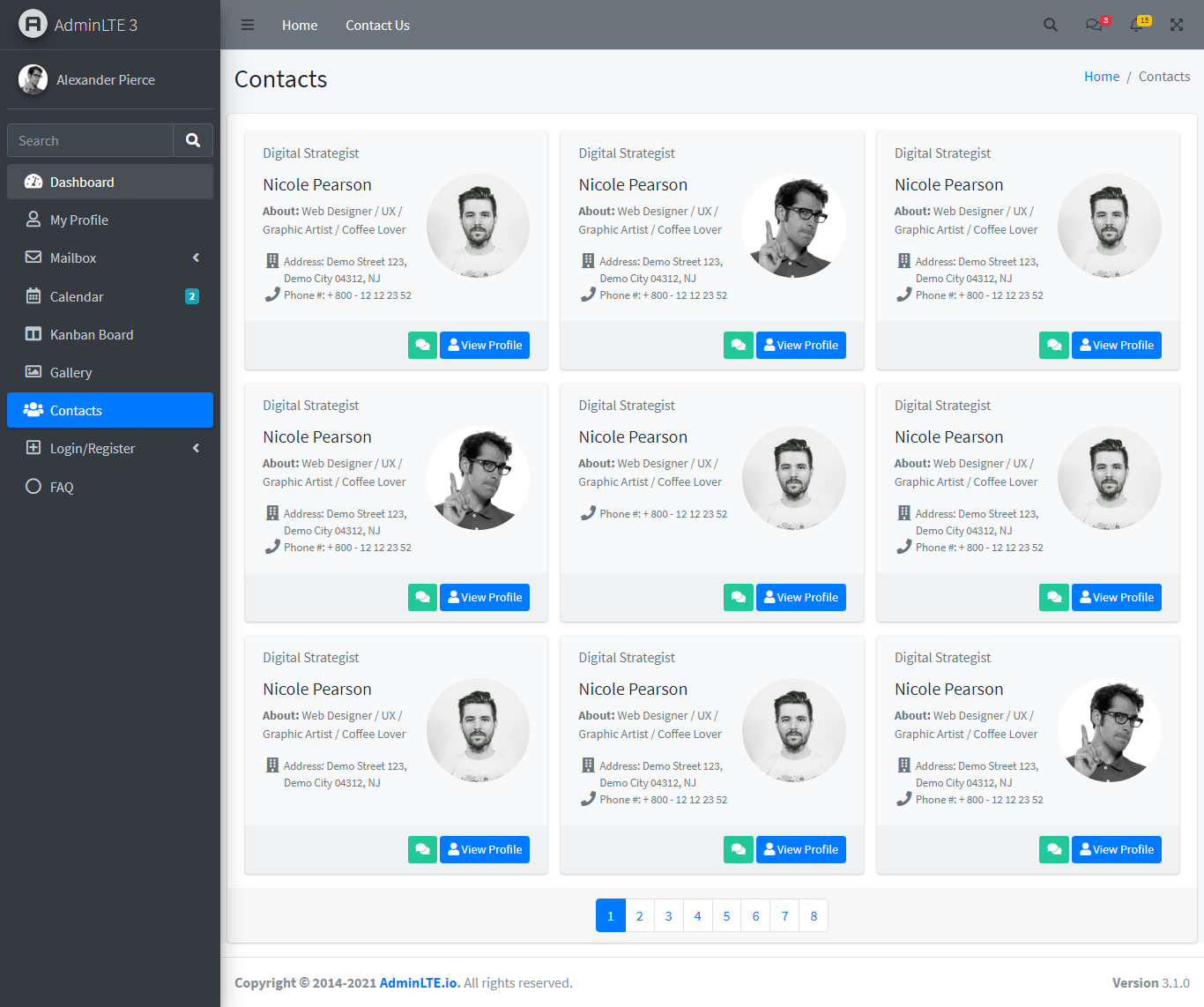The width and height of the screenshot is (1204, 1007).
Task: Open the Calendar from the sidebar
Action: (x=75, y=296)
